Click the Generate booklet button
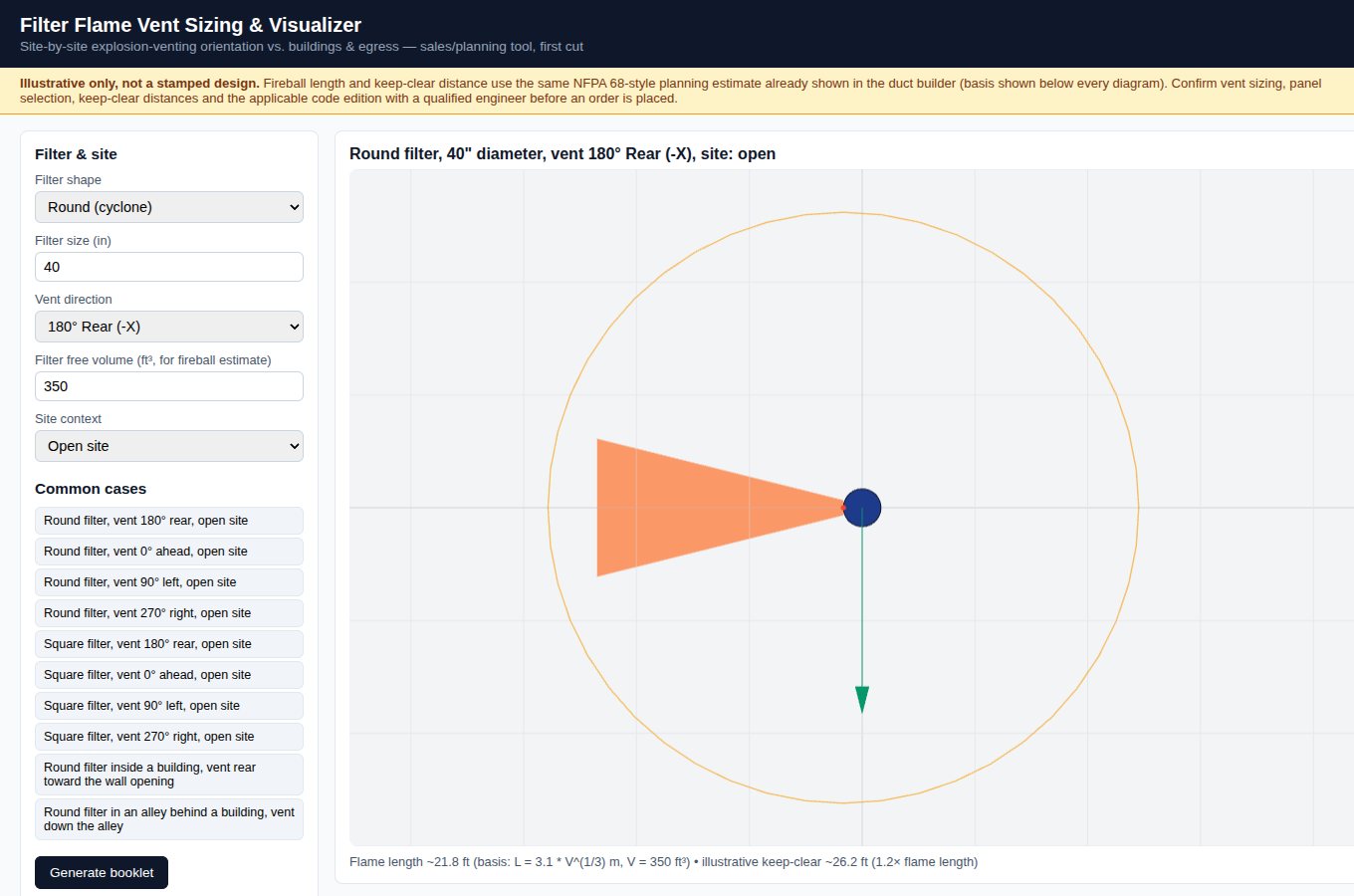 (102, 872)
